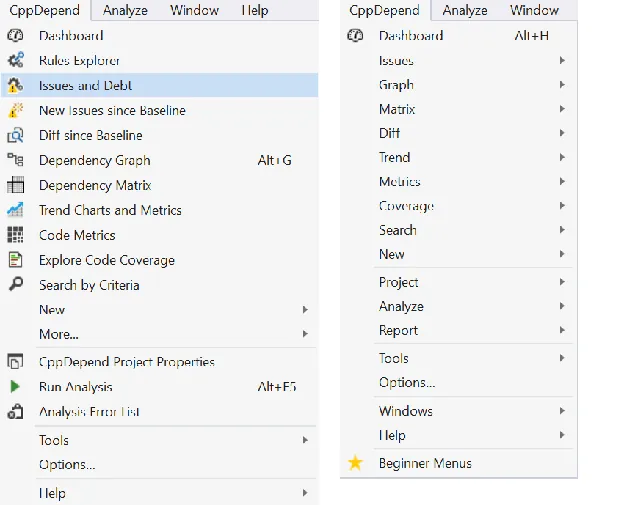624x505 pixels.
Task: Click the New Issues since Baseline icon
Action: point(15,110)
